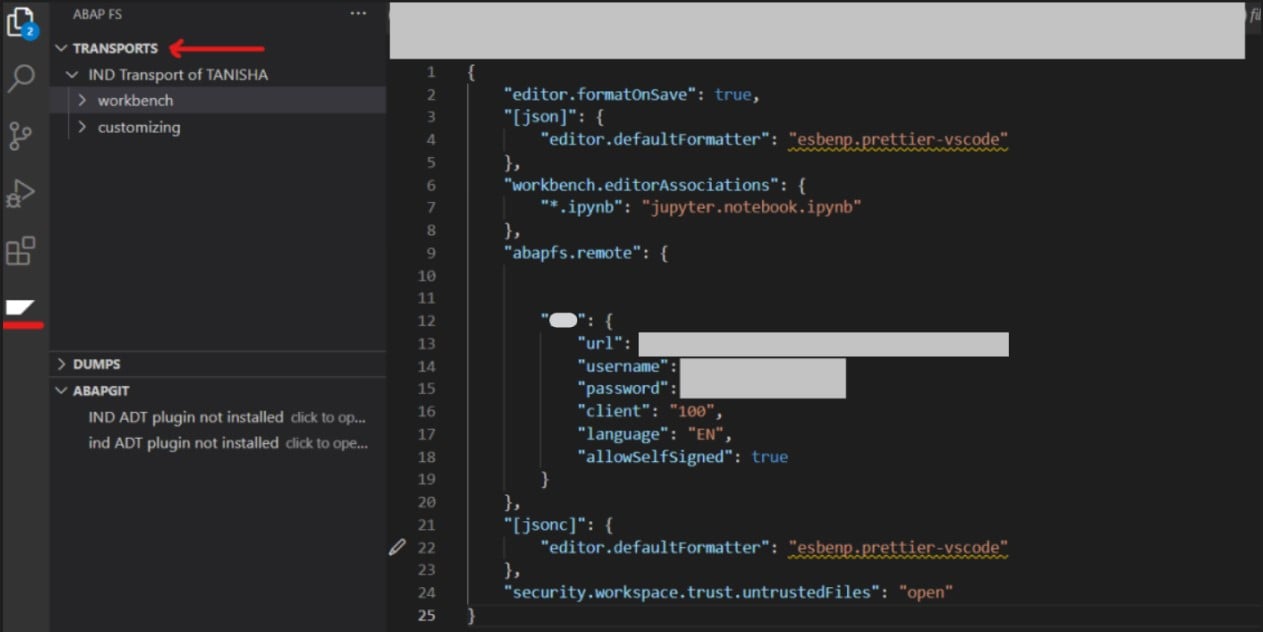Image resolution: width=1263 pixels, height=632 pixels.
Task: Expand the customizing tree node
Action: pyautogui.click(x=84, y=127)
